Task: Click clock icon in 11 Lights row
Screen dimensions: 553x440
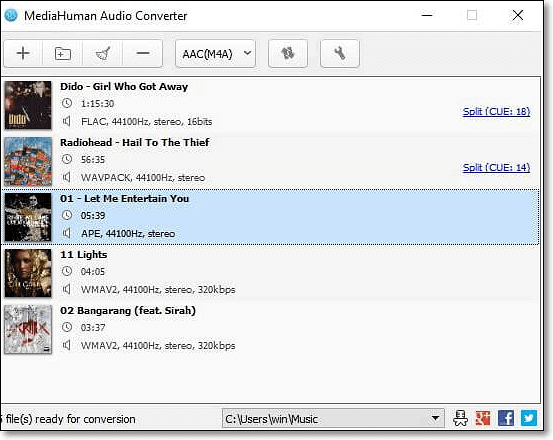Action: [x=67, y=271]
